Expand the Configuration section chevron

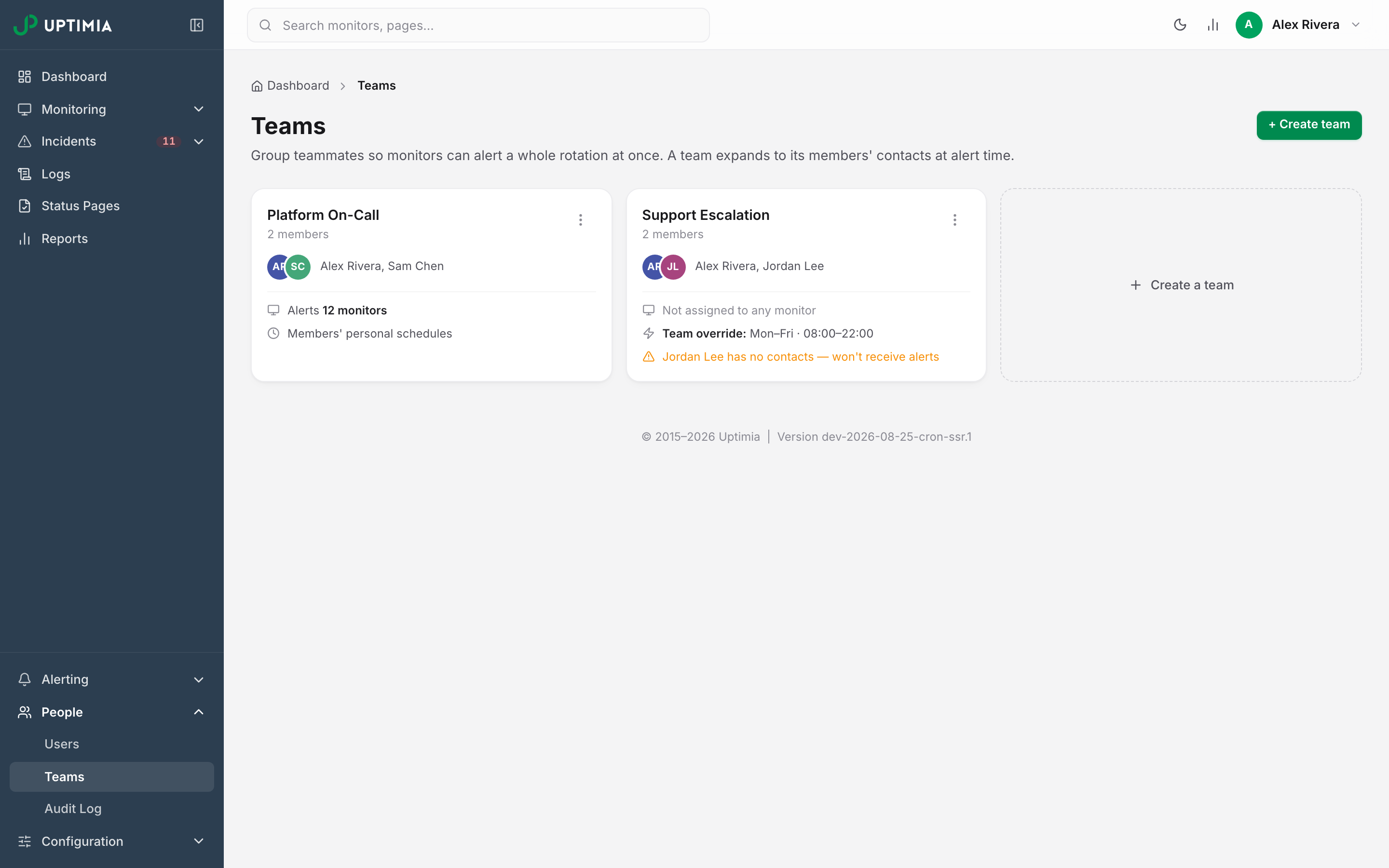tap(199, 841)
